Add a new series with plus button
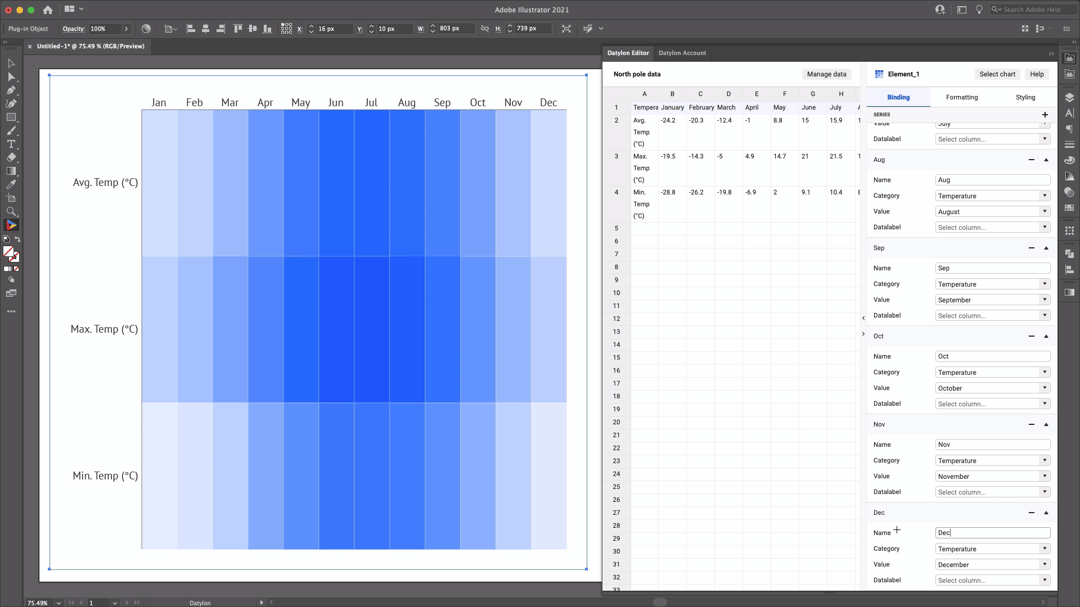This screenshot has height=607, width=1080. click(1045, 114)
